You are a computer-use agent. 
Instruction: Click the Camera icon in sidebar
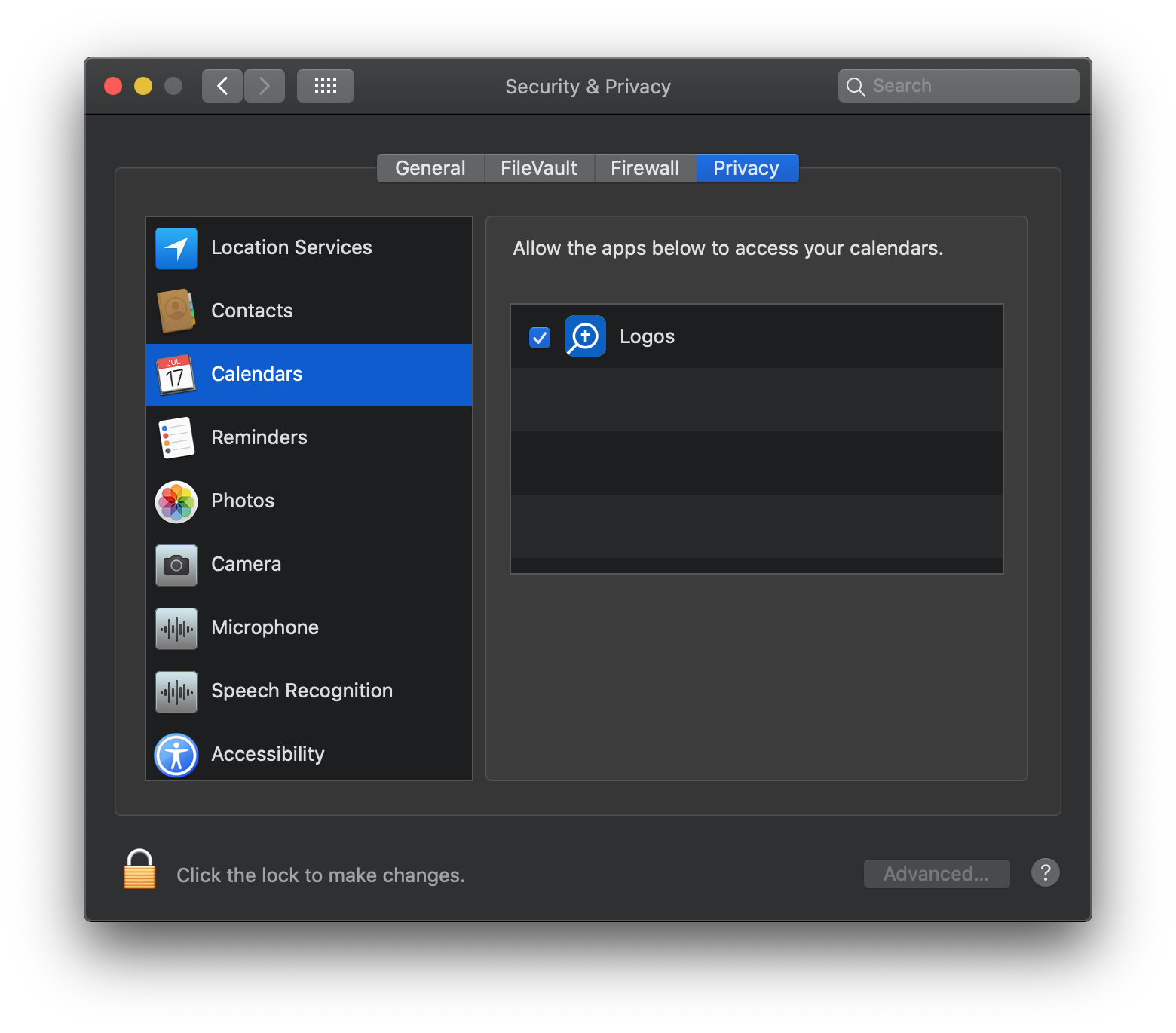point(176,565)
